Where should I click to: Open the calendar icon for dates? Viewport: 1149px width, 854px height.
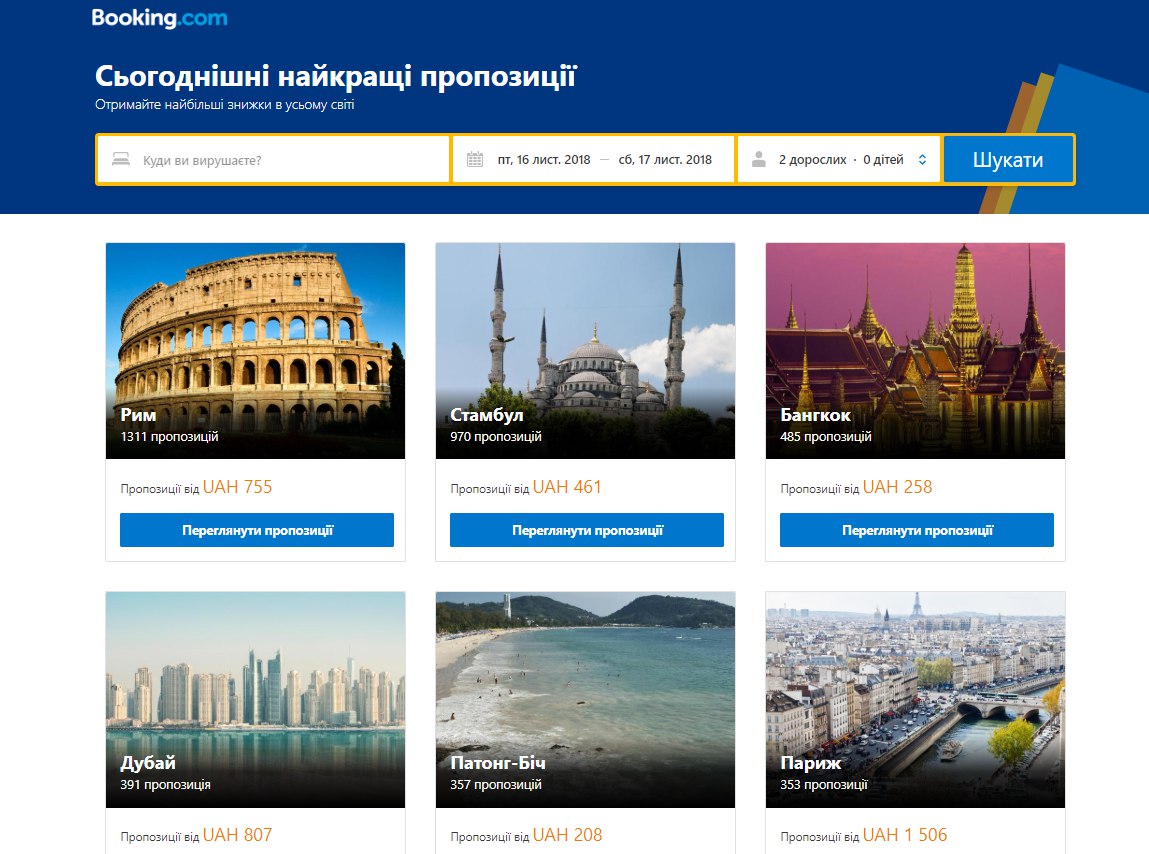coord(475,159)
